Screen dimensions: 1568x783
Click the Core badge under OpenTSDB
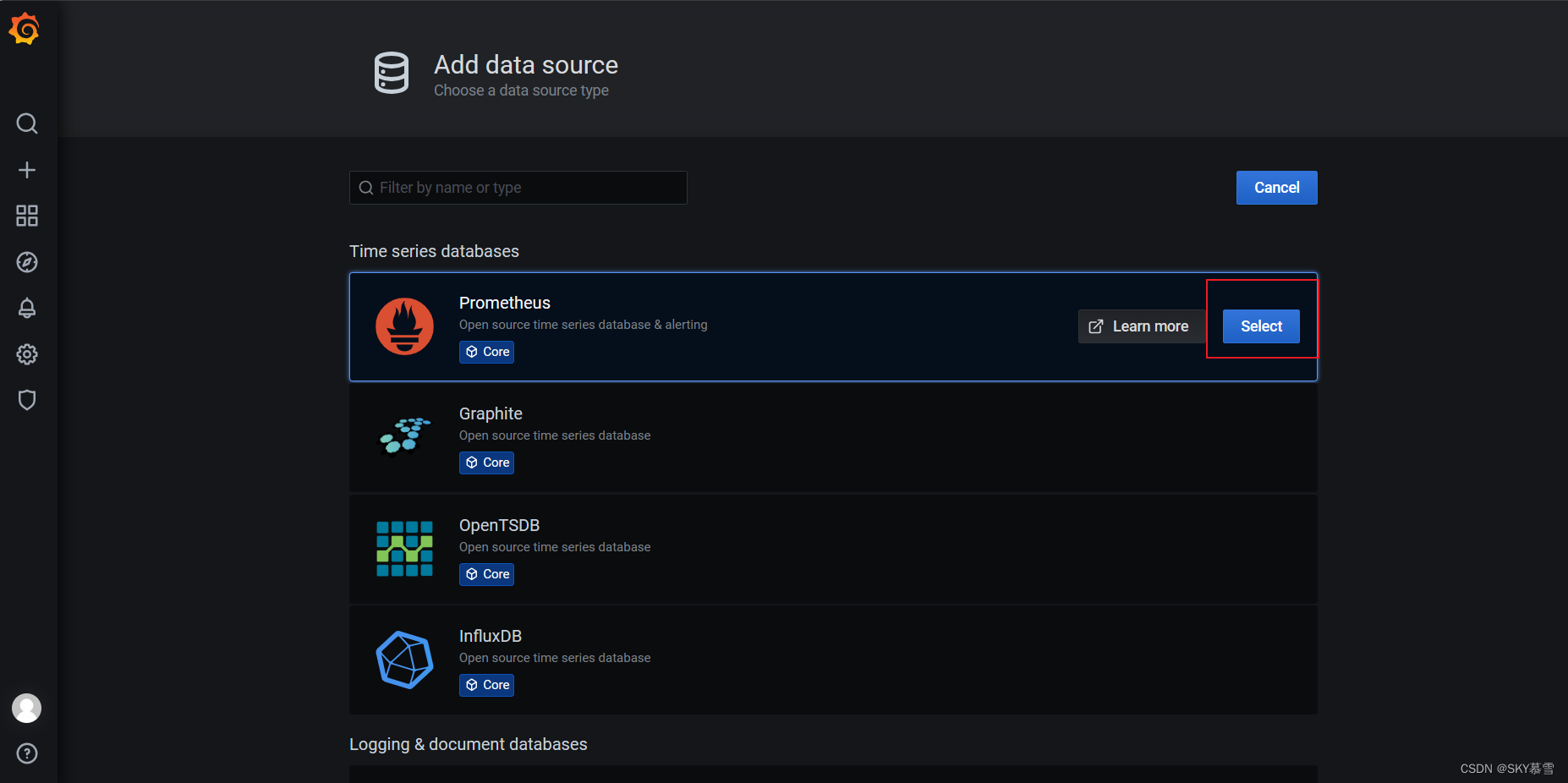click(x=487, y=574)
